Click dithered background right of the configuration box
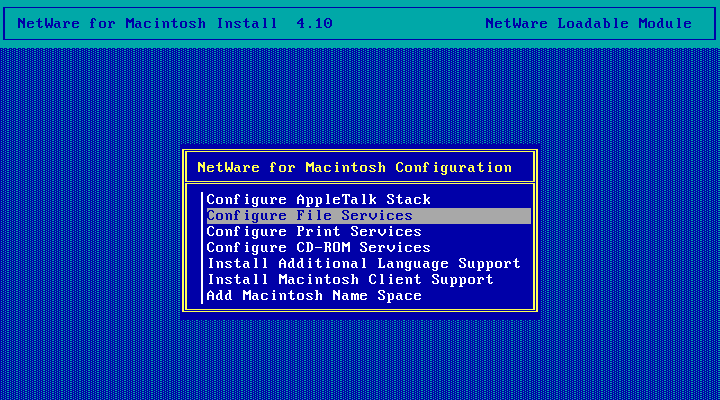This screenshot has height=400, width=720. click(630, 230)
